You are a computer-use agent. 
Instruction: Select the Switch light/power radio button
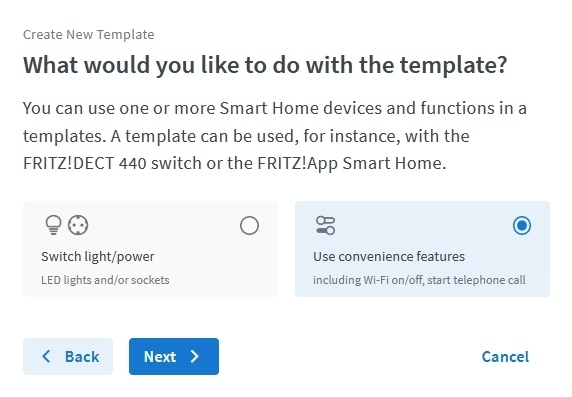pos(250,226)
